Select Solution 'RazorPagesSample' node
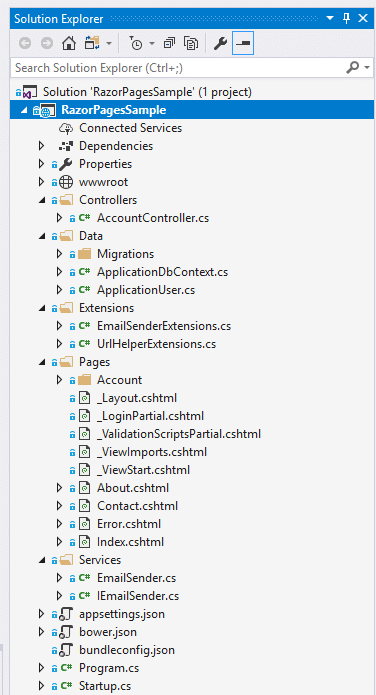376x695 pixels. [x=147, y=92]
